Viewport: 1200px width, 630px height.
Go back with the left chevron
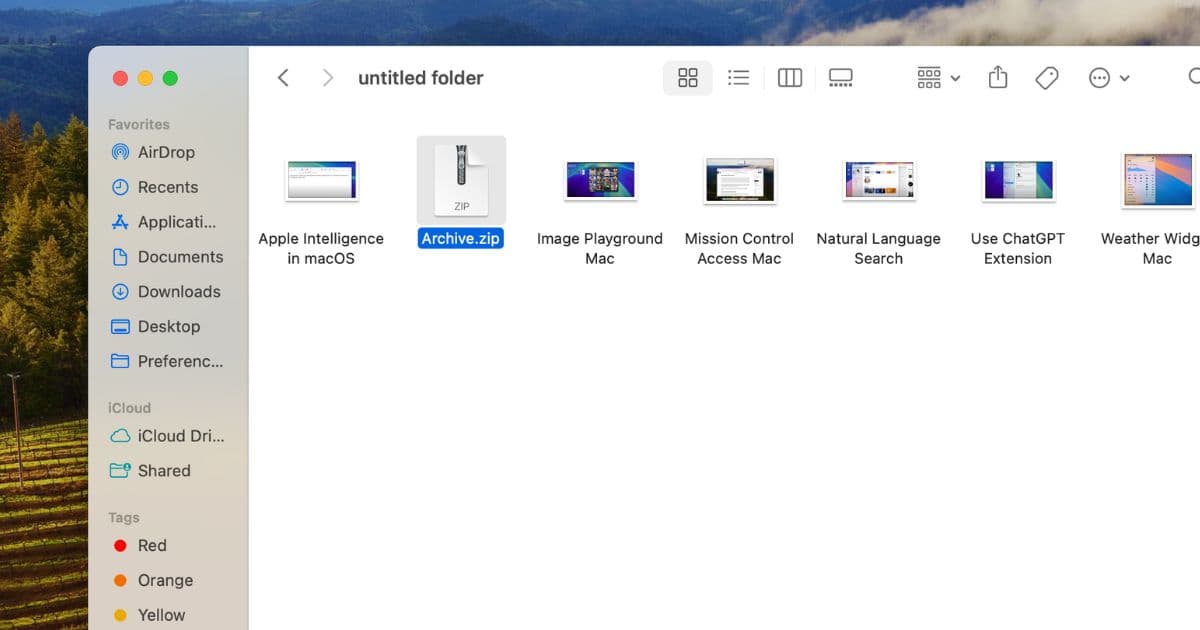tap(283, 78)
